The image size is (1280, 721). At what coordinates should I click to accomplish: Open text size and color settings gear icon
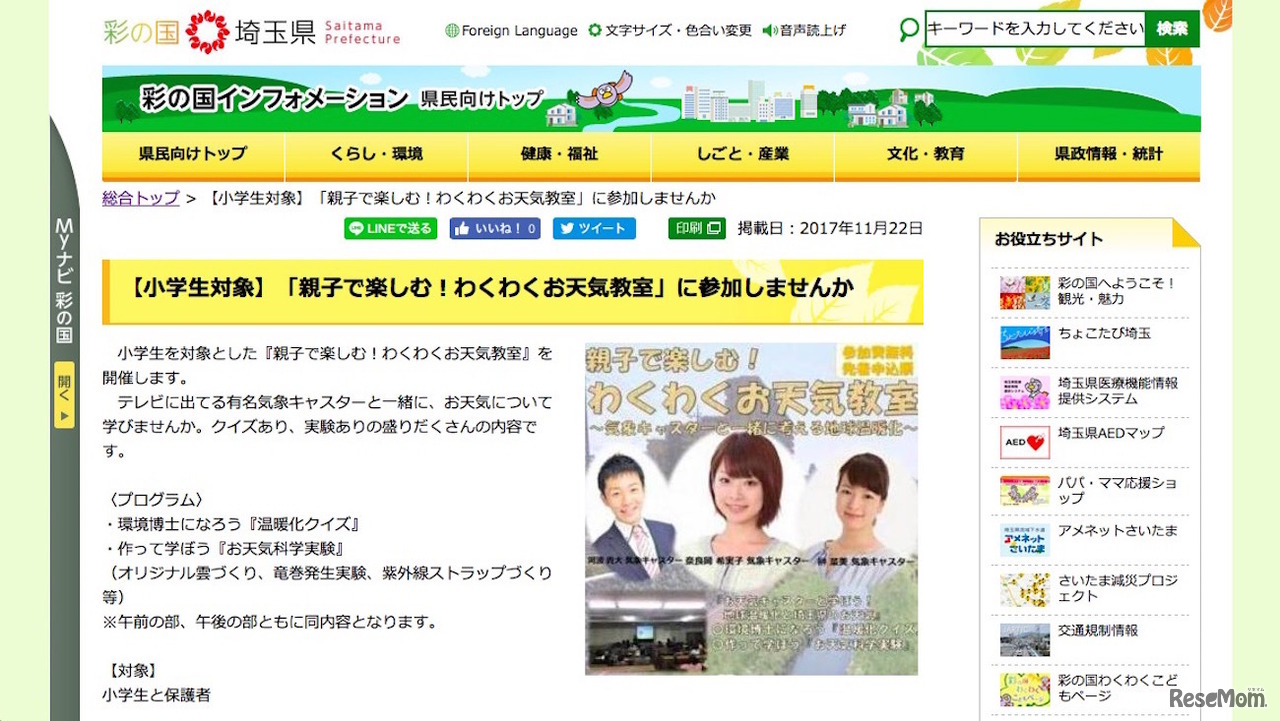tap(594, 30)
